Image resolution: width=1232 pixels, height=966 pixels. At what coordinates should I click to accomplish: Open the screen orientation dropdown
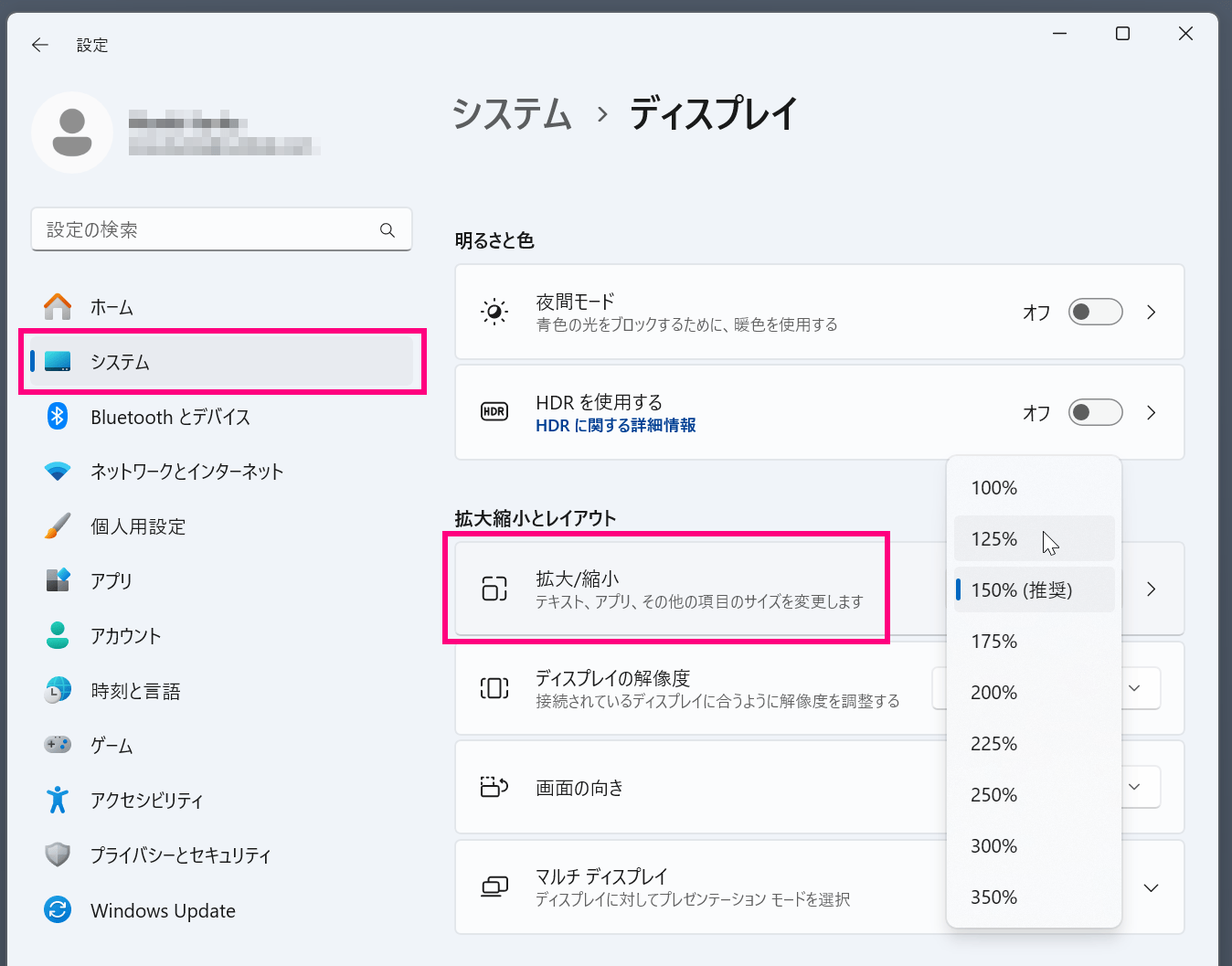(1134, 787)
